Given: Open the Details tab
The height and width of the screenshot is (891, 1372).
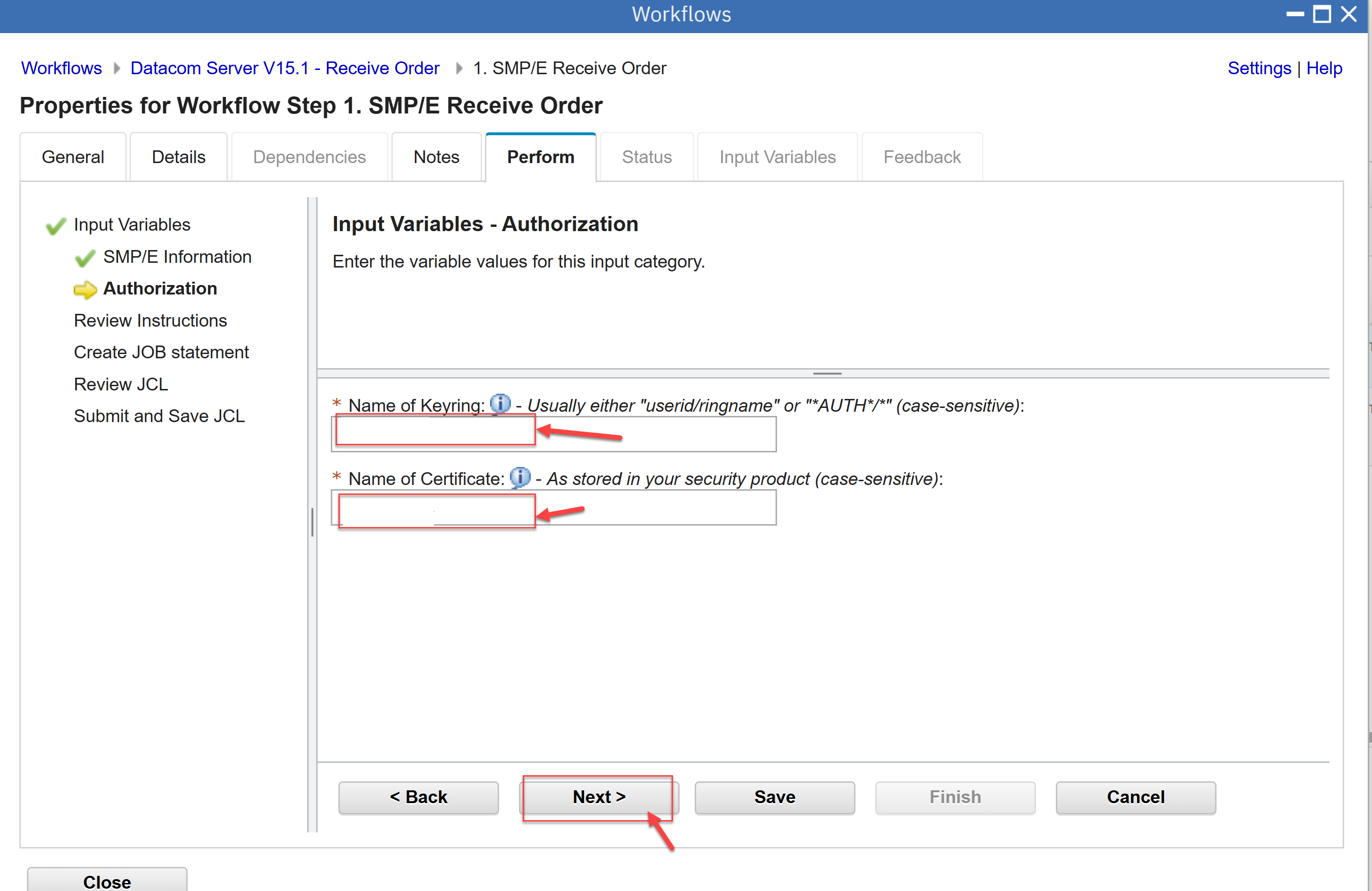Looking at the screenshot, I should point(178,157).
